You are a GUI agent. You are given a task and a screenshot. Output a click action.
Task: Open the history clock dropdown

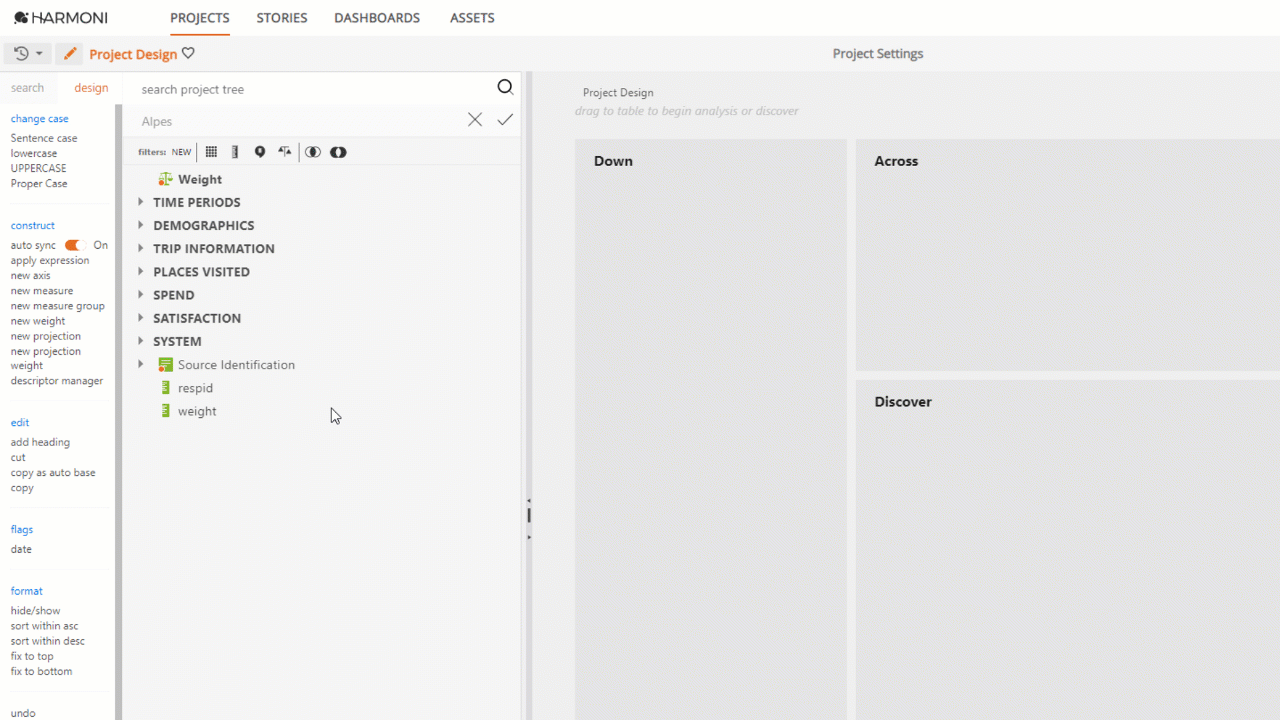click(28, 54)
